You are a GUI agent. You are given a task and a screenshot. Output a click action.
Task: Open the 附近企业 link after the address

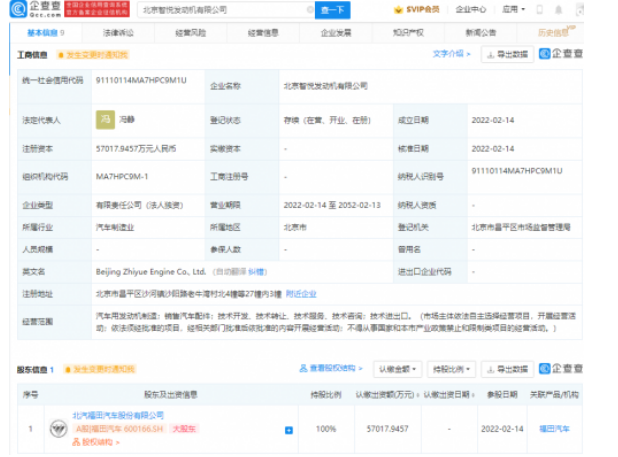point(301,294)
